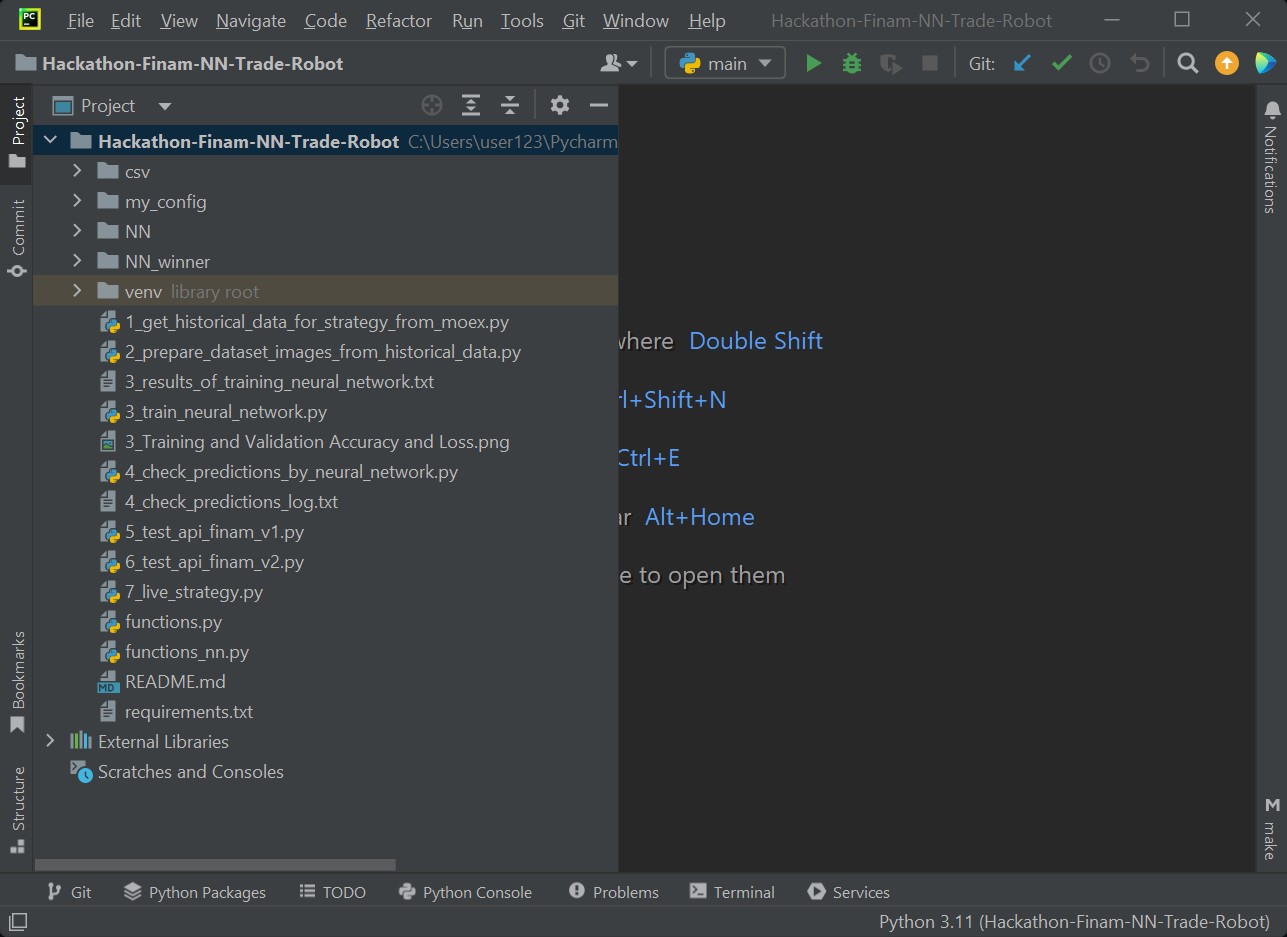Open the Services tool window
This screenshot has width=1287, height=937.
tap(848, 892)
